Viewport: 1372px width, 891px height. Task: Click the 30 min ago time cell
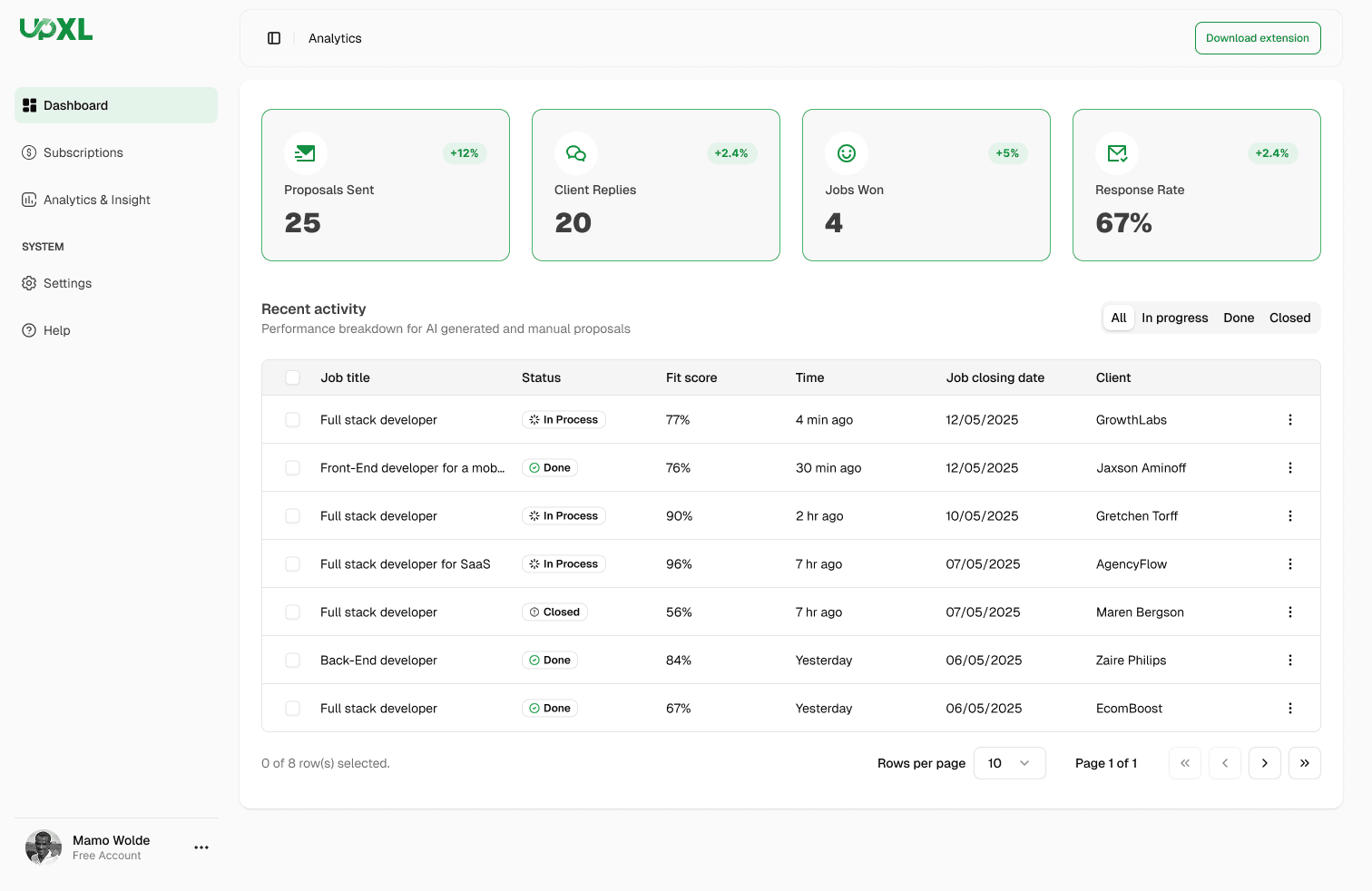(x=828, y=467)
